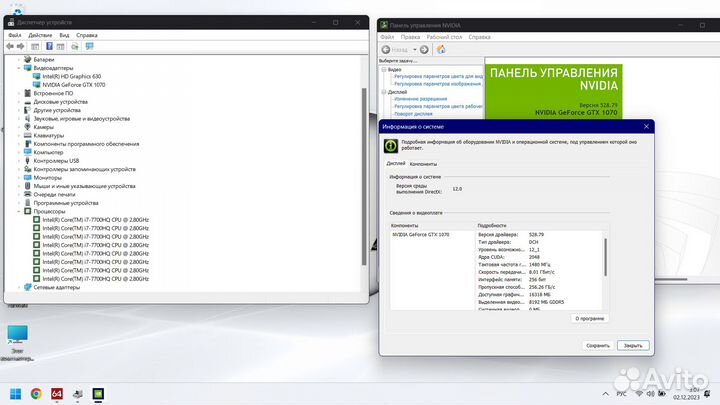Collapse the Видеоадаптеры category
The width and height of the screenshot is (720, 405).
(x=19, y=68)
